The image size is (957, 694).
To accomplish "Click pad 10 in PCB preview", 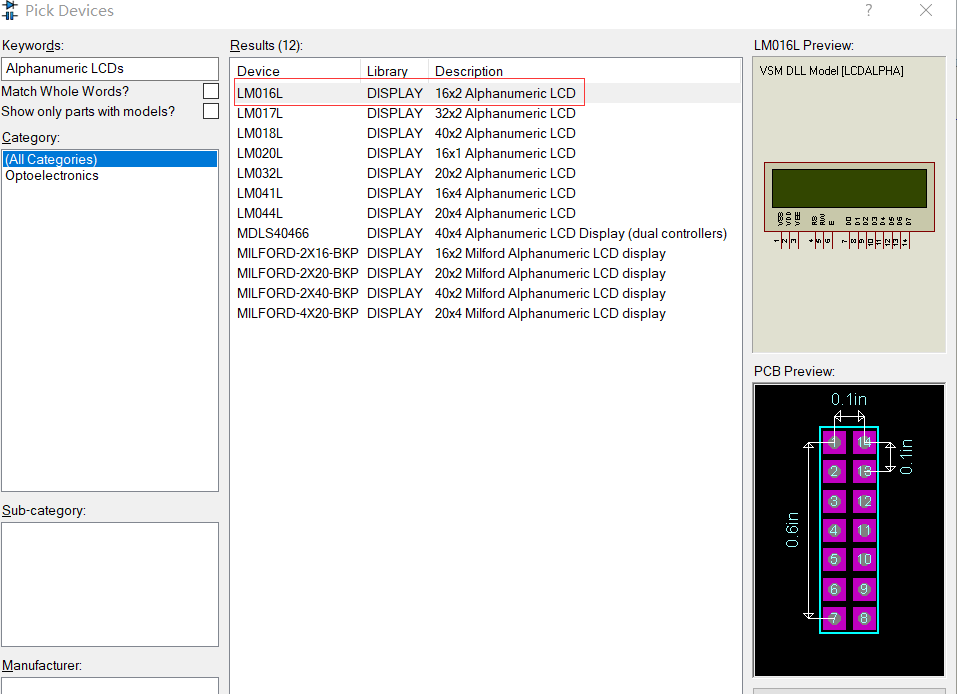I will [864, 560].
